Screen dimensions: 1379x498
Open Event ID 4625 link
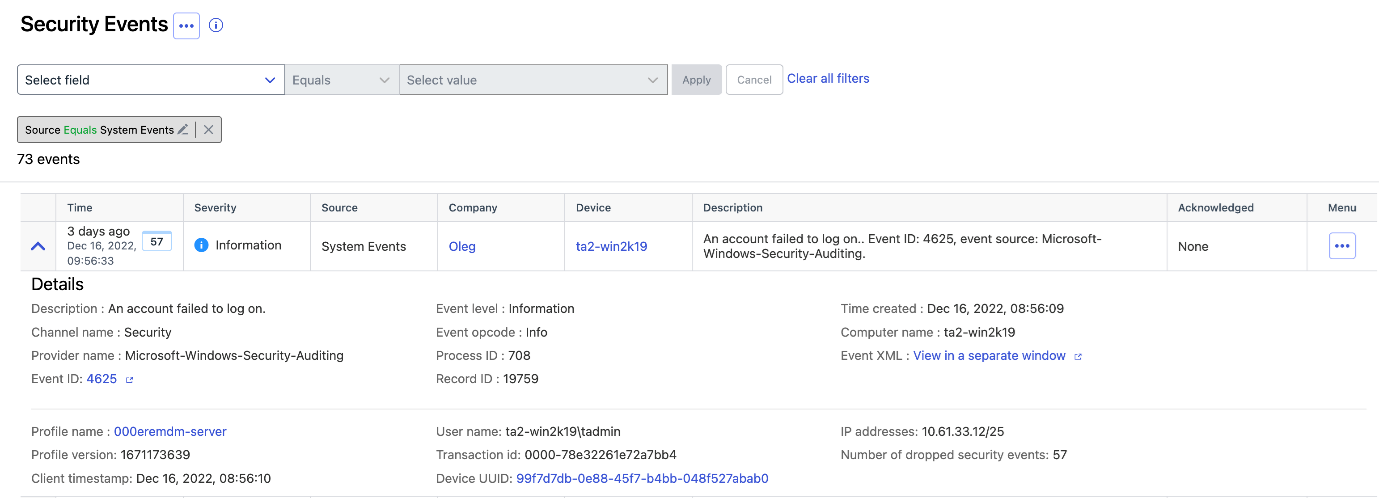click(x=102, y=379)
